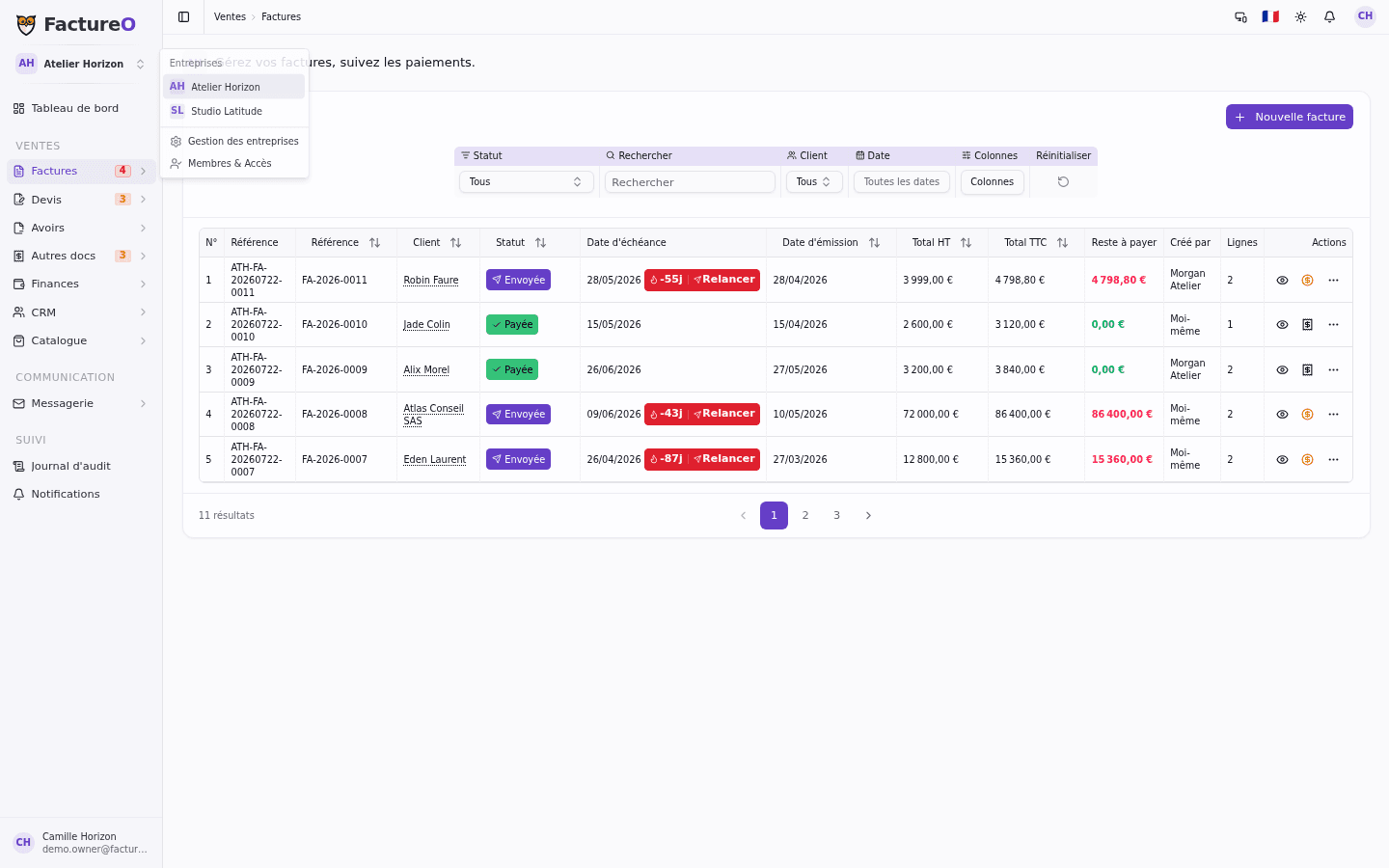Toggle the light theme sun icon
This screenshot has width=1389, height=868.
pos(1300,16)
